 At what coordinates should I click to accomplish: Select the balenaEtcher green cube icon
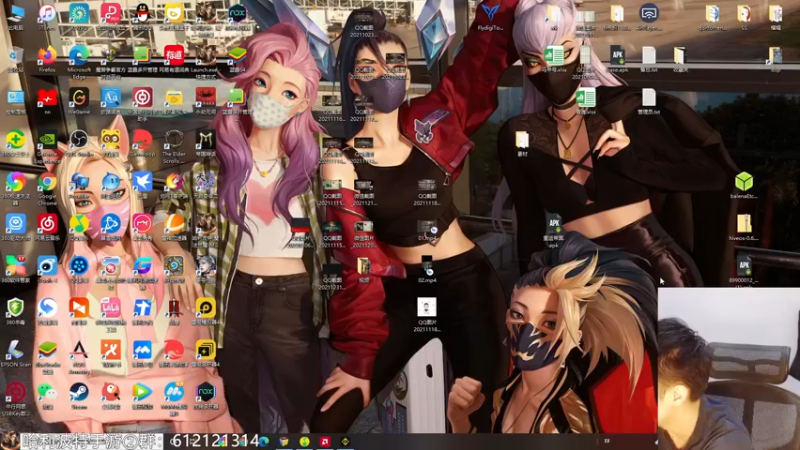pyautogui.click(x=743, y=185)
